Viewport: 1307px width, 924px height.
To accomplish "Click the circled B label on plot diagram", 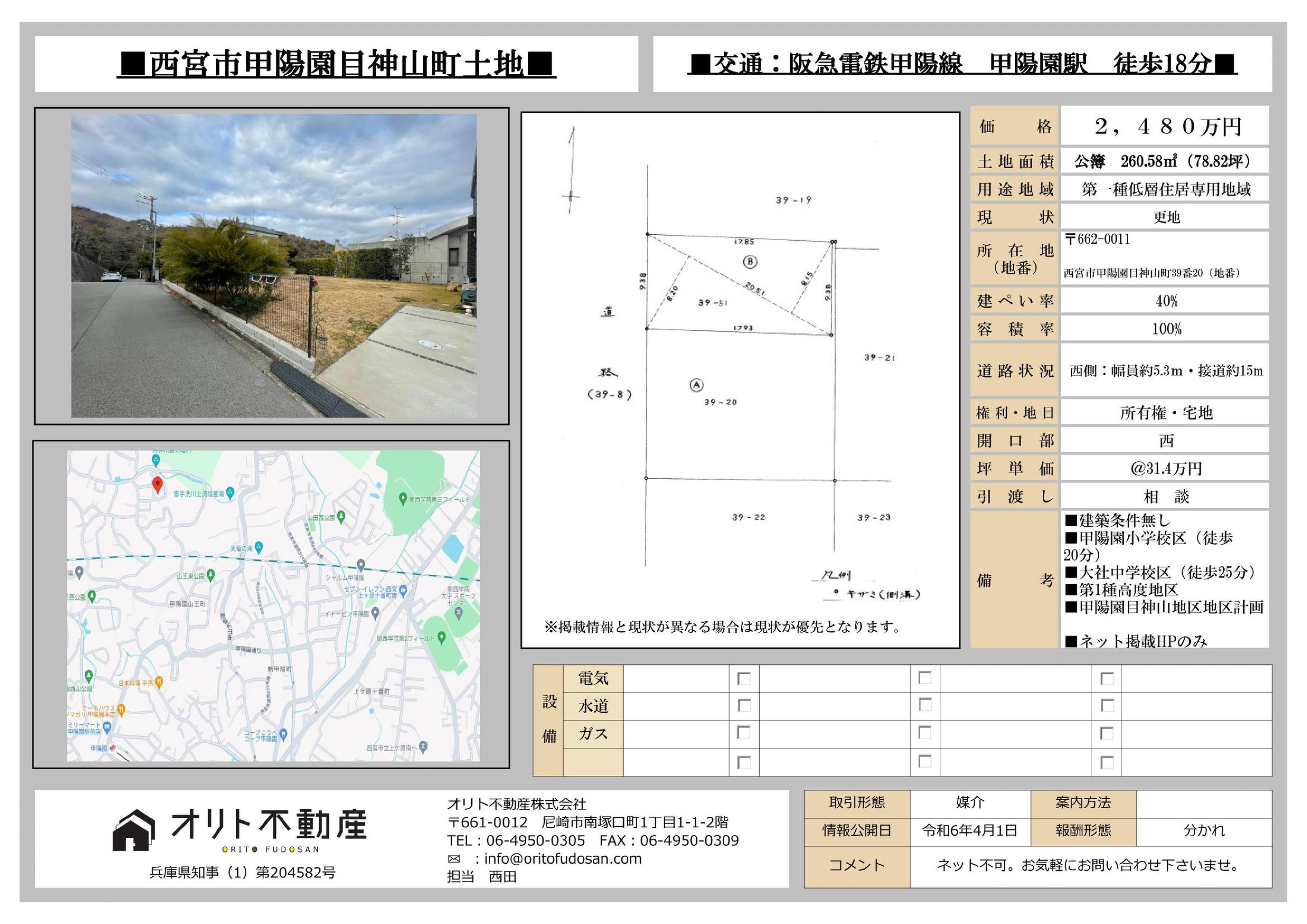I will 750,261.
